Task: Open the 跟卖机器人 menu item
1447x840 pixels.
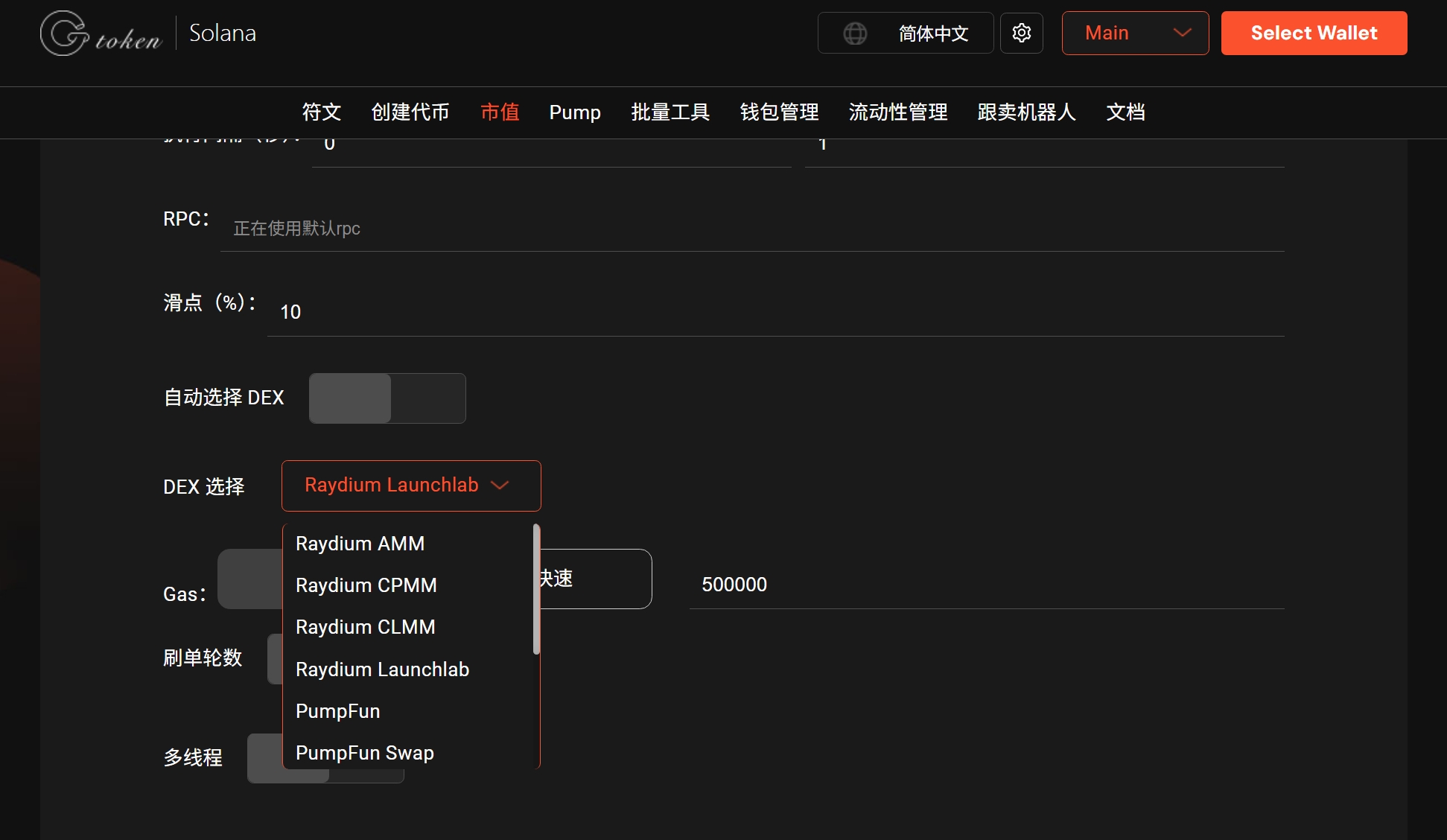Action: click(1026, 112)
